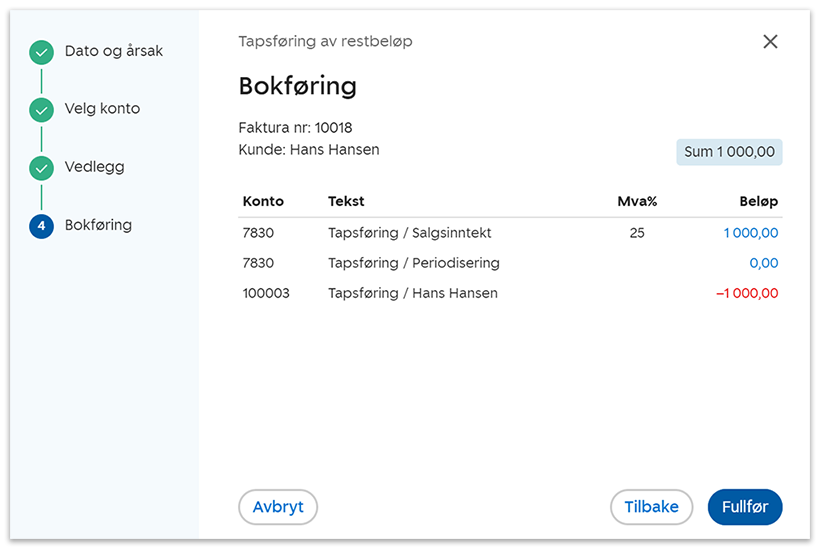Click the Sum 1 000,00 badge
This screenshot has height=549, width=820.
point(729,152)
